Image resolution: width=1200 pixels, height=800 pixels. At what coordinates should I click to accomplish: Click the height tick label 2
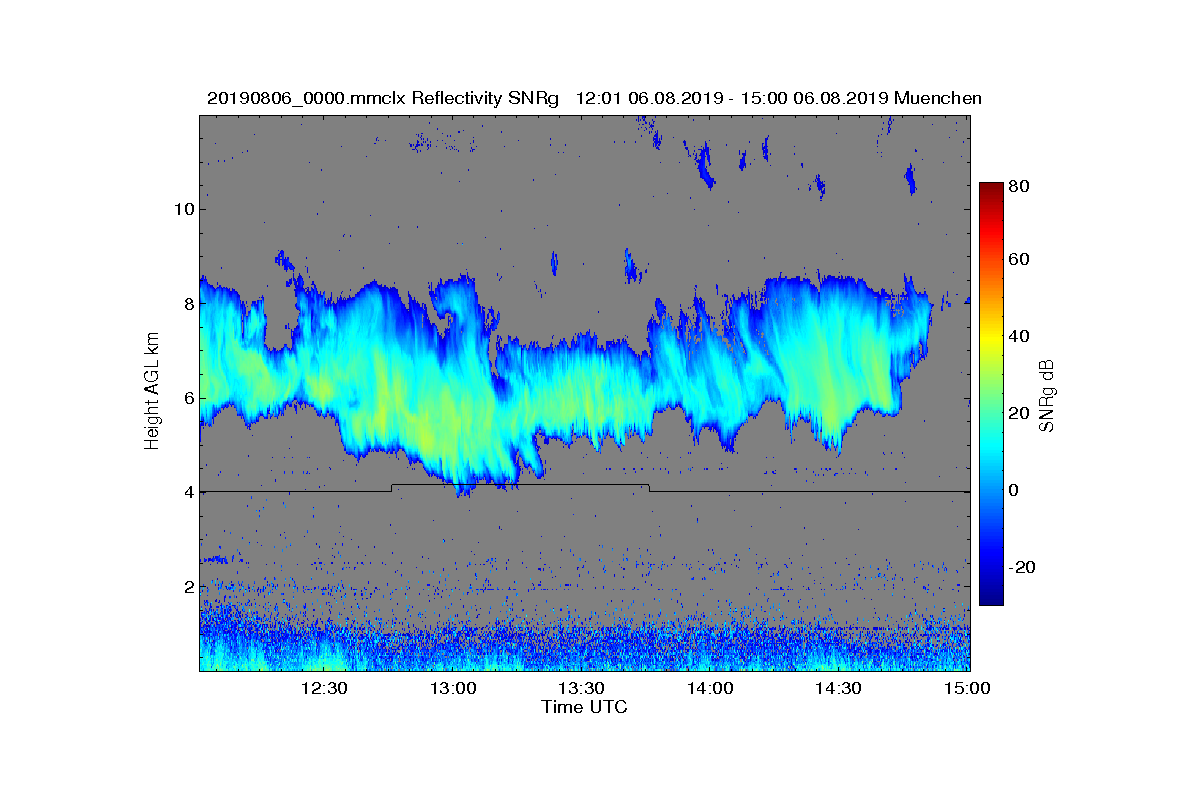(188, 586)
